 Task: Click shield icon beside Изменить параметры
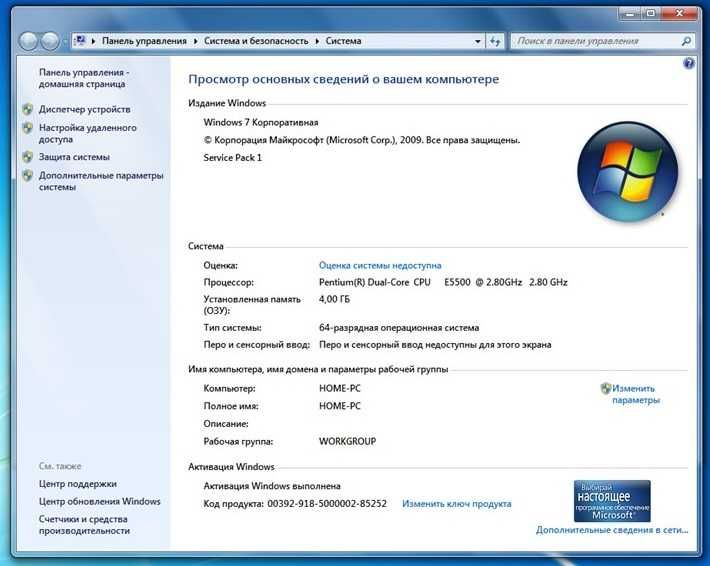pyautogui.click(x=605, y=388)
